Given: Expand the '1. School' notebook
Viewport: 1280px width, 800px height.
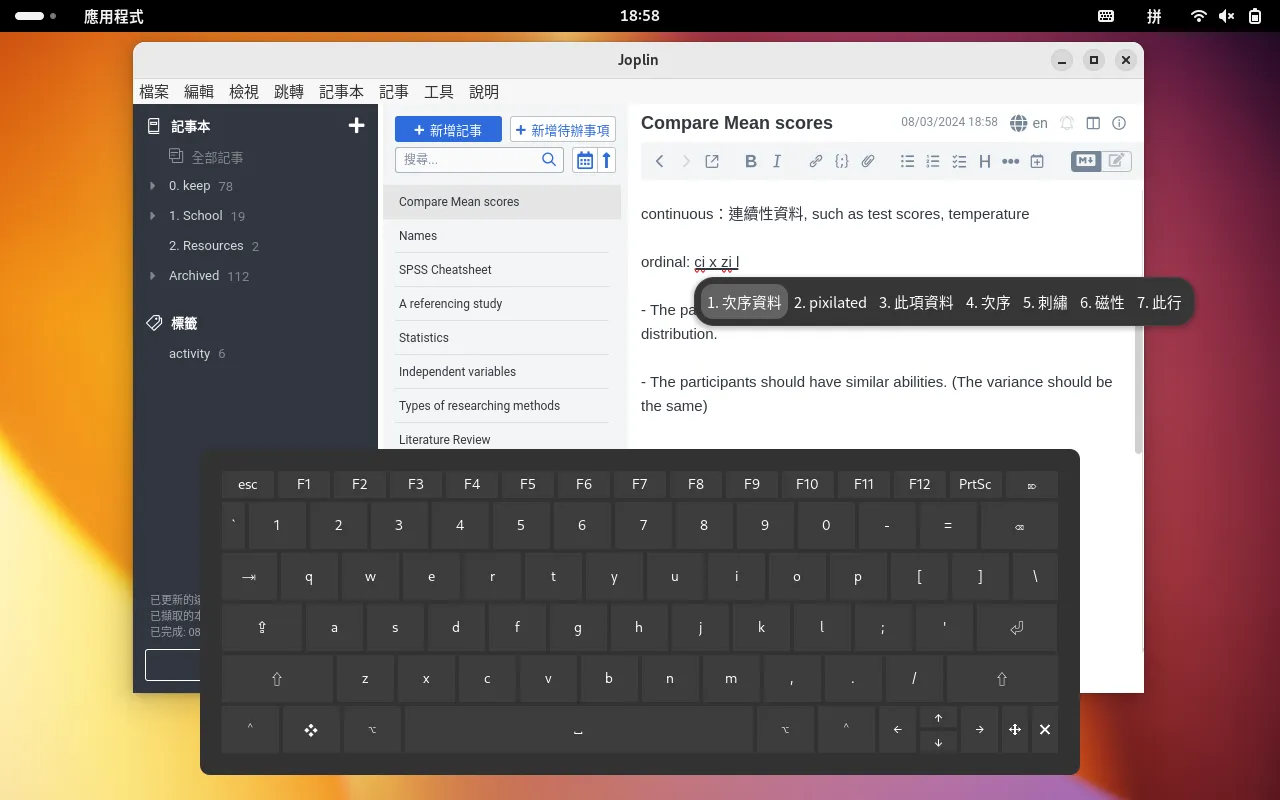Looking at the screenshot, I should (x=153, y=216).
